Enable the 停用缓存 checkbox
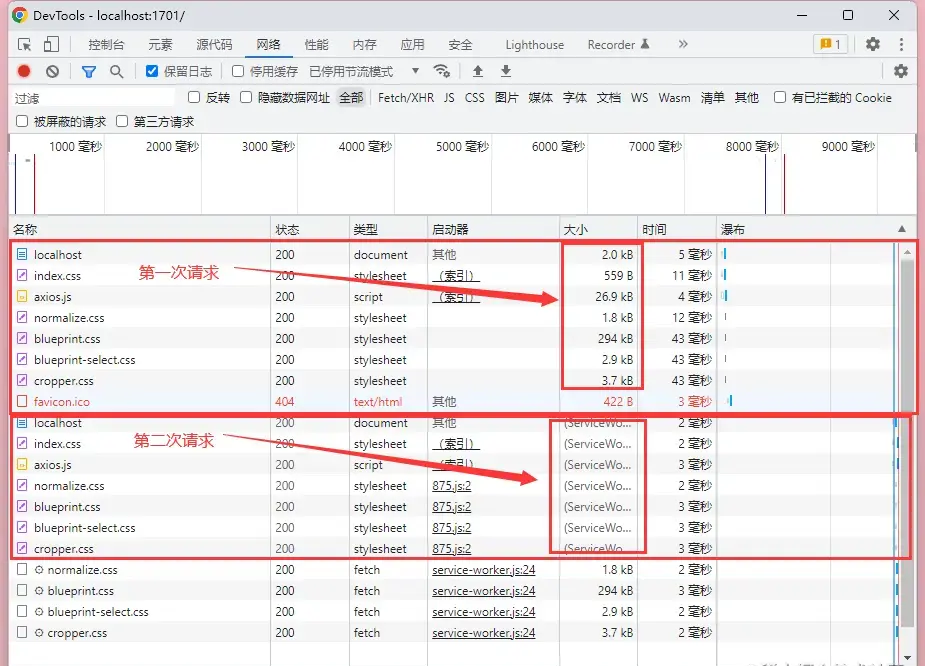Image resolution: width=925 pixels, height=666 pixels. pyautogui.click(x=236, y=71)
